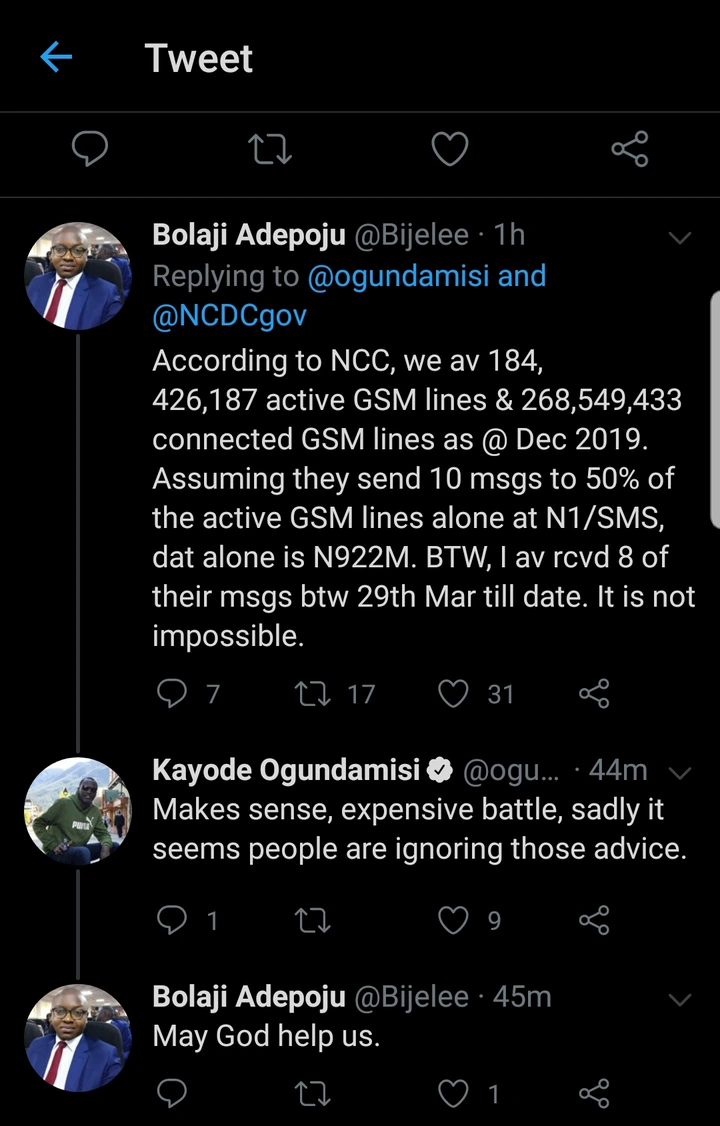
Task: Open the @NCDCgov mention link
Action: pyautogui.click(x=229, y=316)
